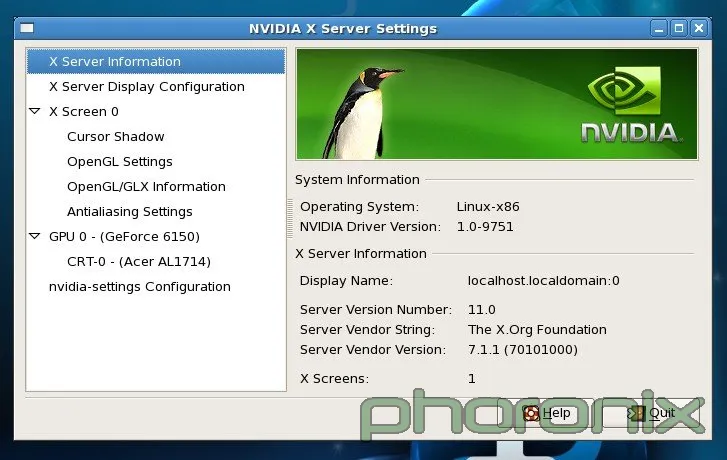Click the NVIDIA penguin banner image

point(497,104)
